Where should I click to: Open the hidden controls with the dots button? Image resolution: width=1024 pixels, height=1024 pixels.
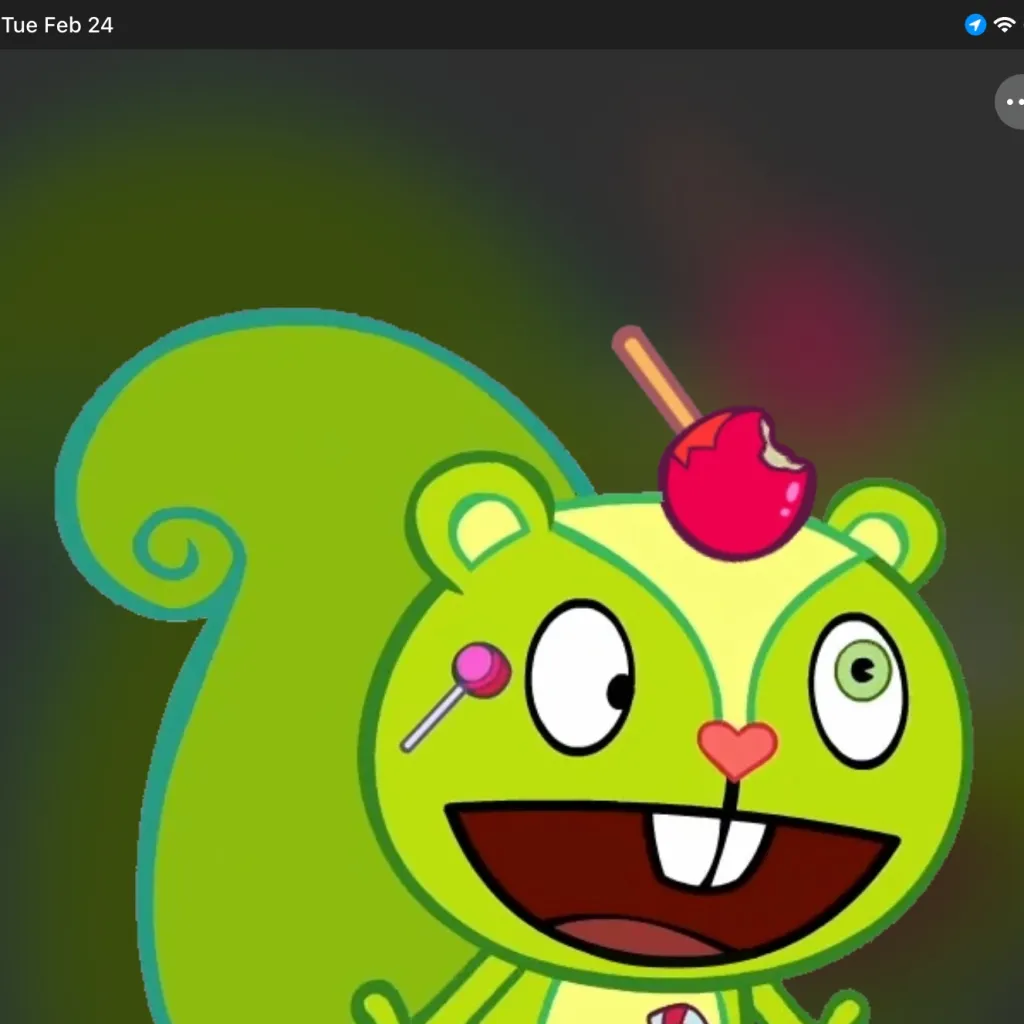(1014, 101)
